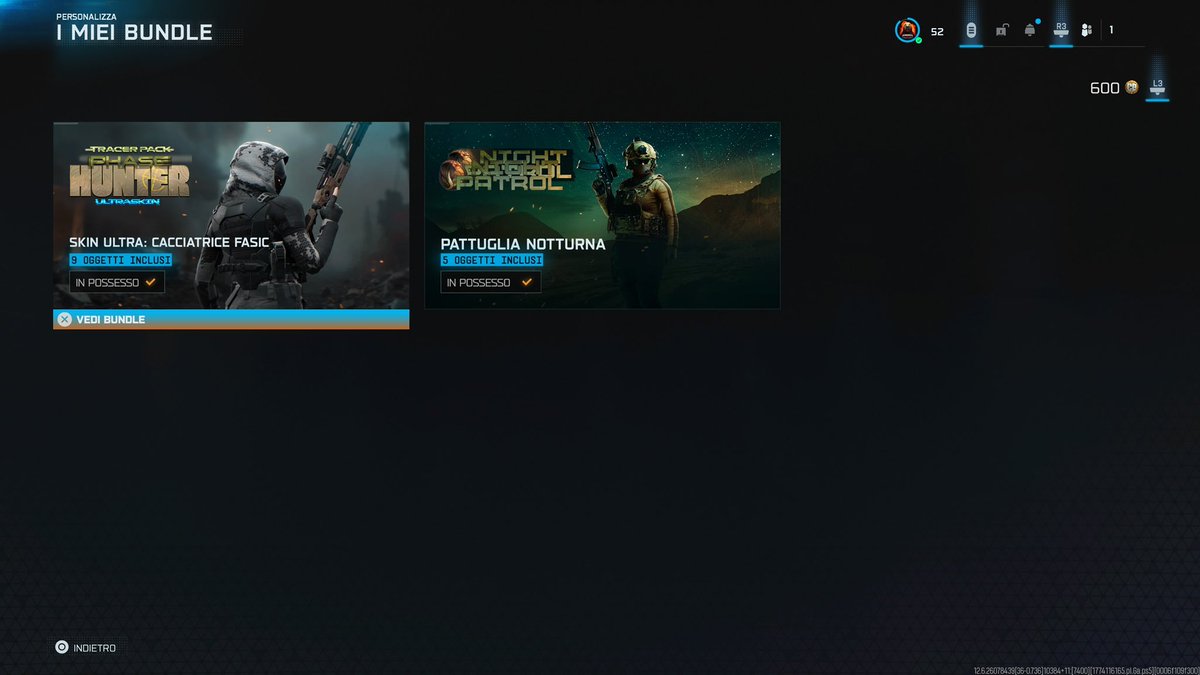The width and height of the screenshot is (1200, 675).
Task: Open the notifications bell
Action: [x=1030, y=30]
